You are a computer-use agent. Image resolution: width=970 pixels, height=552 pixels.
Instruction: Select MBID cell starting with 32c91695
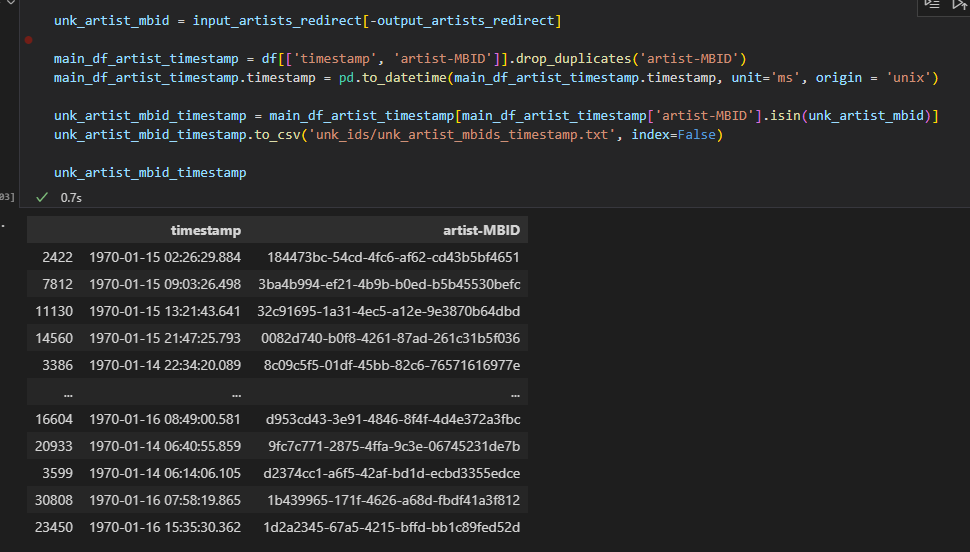[x=388, y=311]
